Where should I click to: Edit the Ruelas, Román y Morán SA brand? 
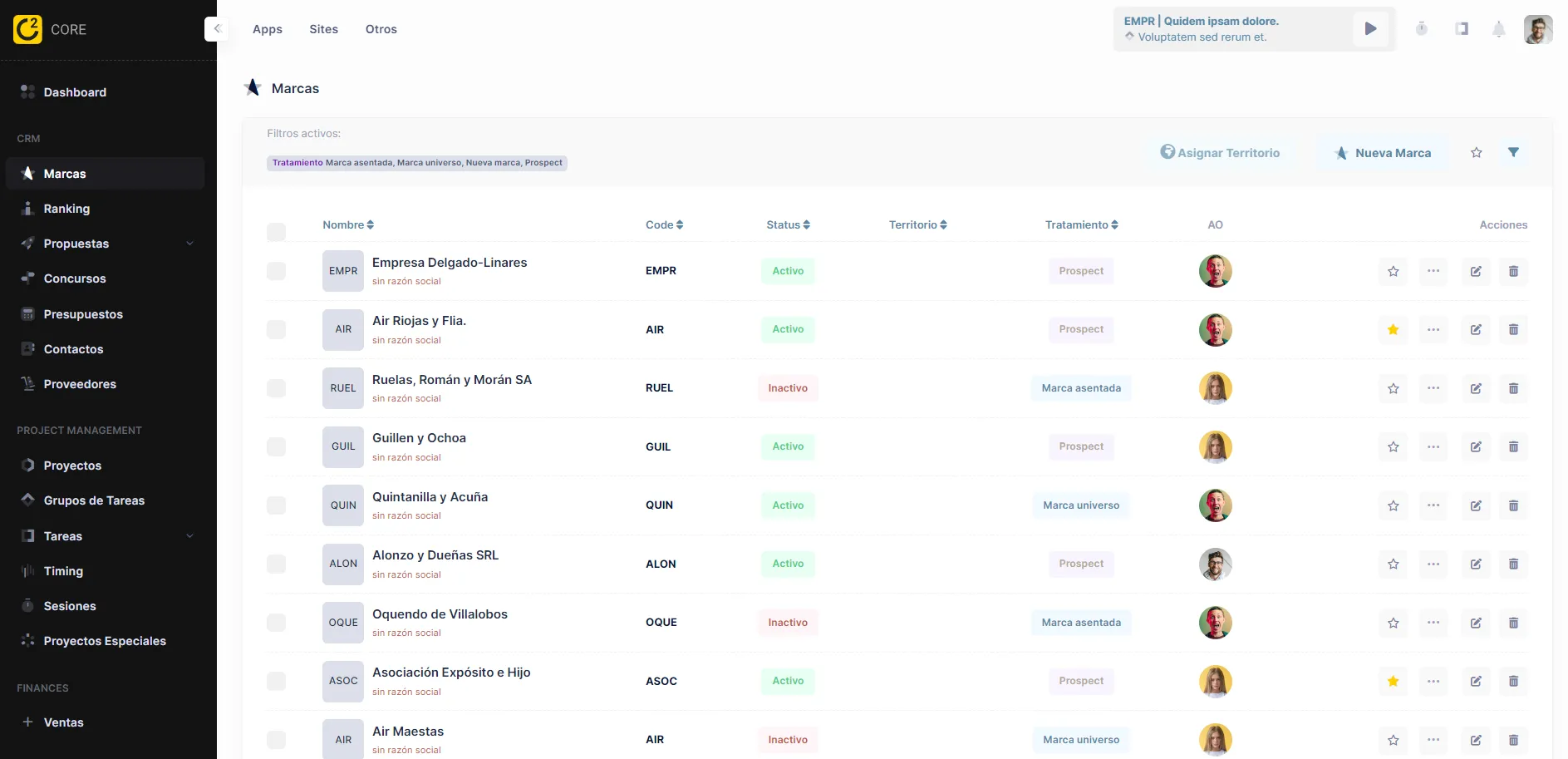(1476, 388)
